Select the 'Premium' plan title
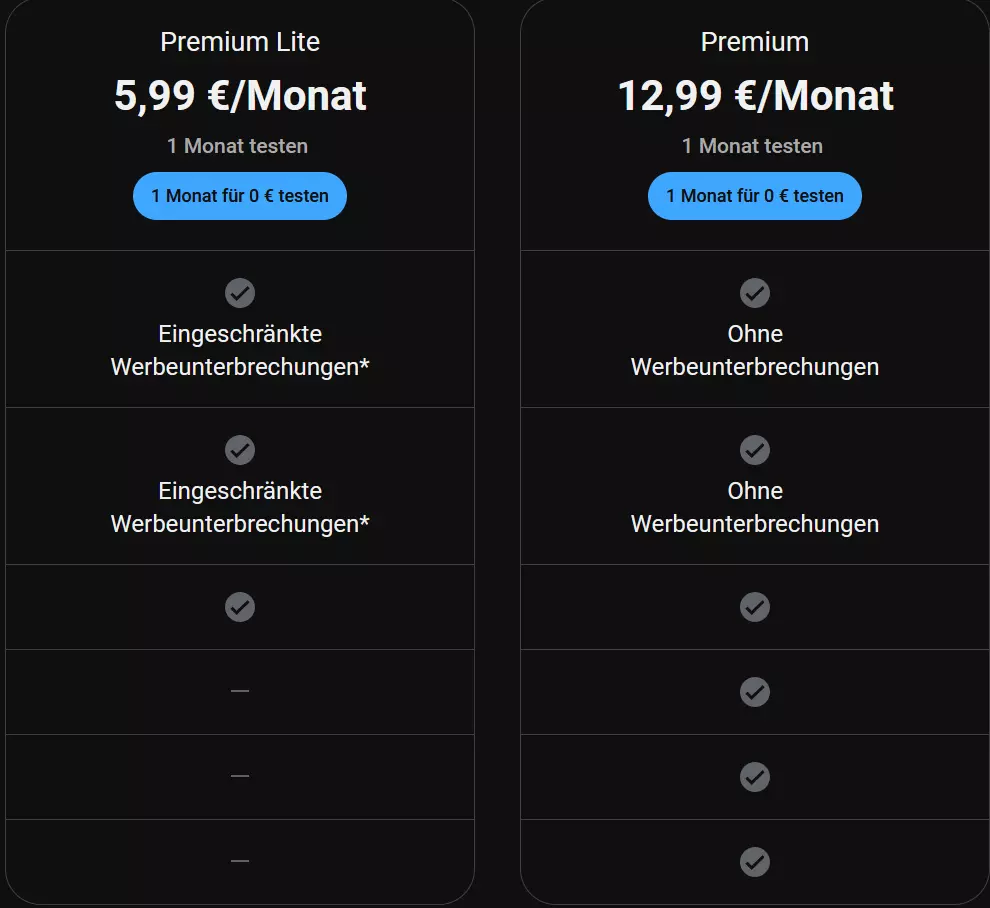Viewport: 990px width, 908px height. tap(754, 42)
